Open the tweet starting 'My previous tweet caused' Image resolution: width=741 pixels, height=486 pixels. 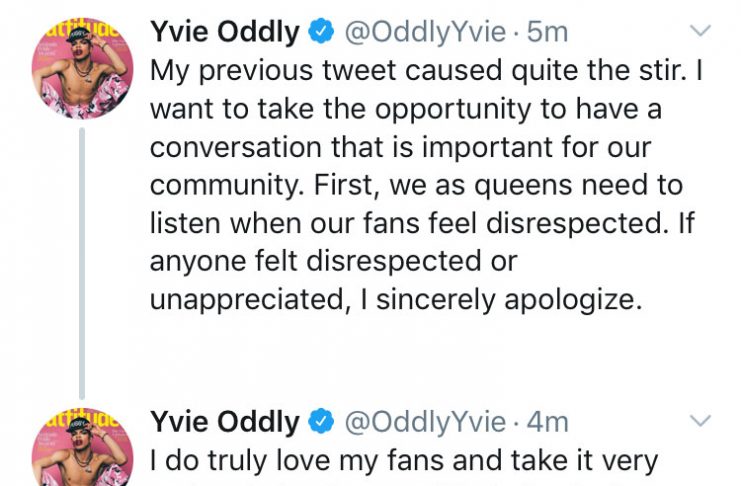click(426, 185)
